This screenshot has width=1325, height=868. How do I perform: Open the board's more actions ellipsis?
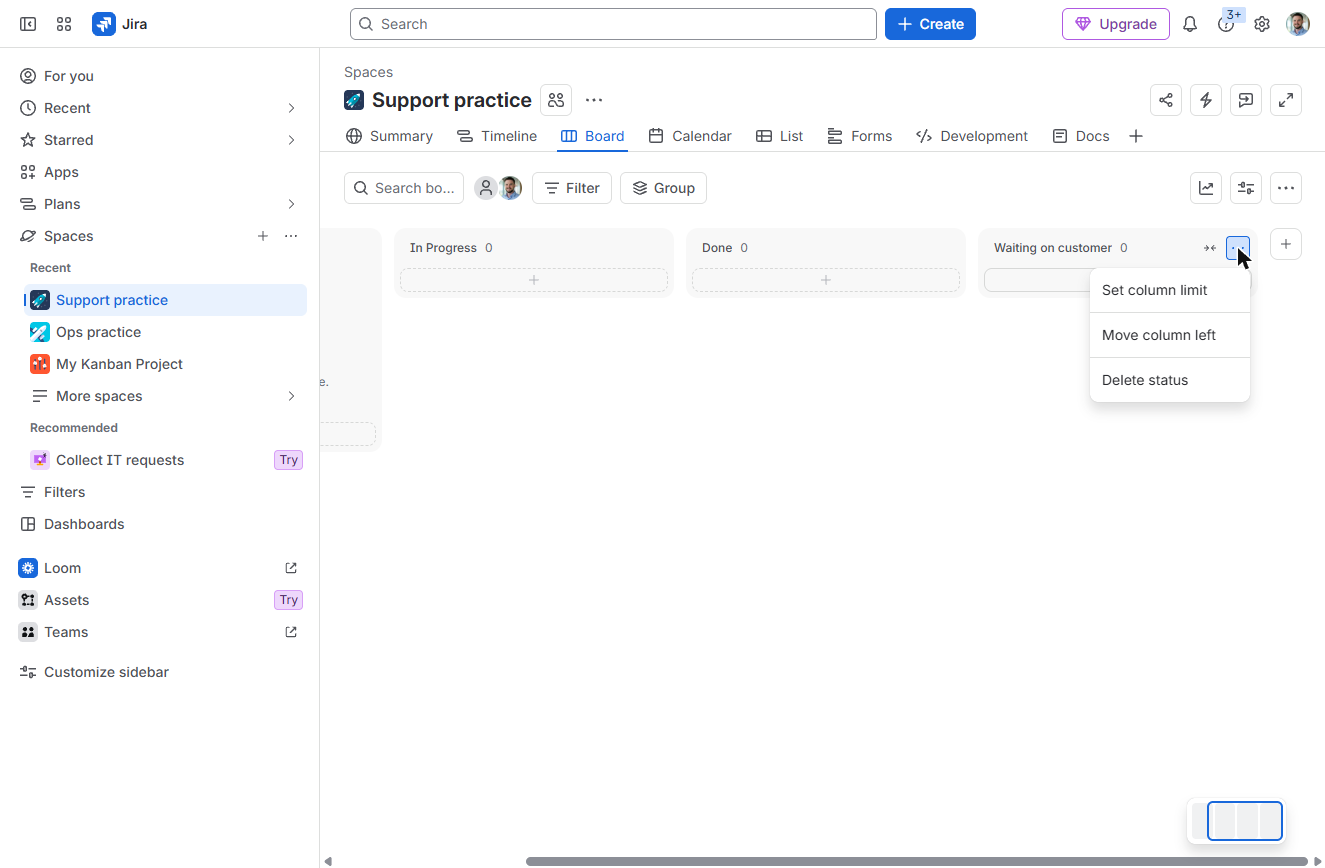(x=1286, y=188)
